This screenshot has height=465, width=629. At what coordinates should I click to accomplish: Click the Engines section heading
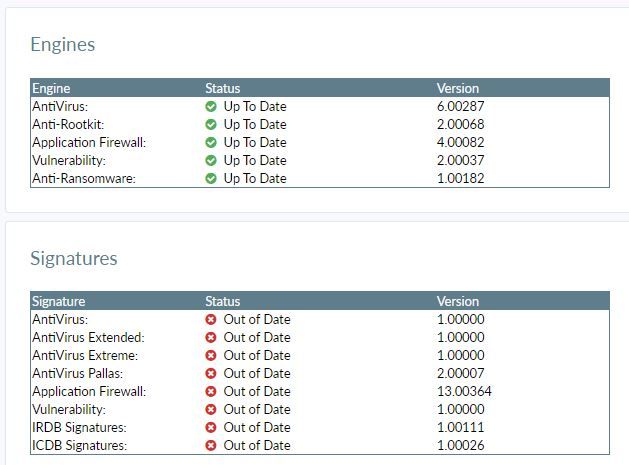point(62,45)
